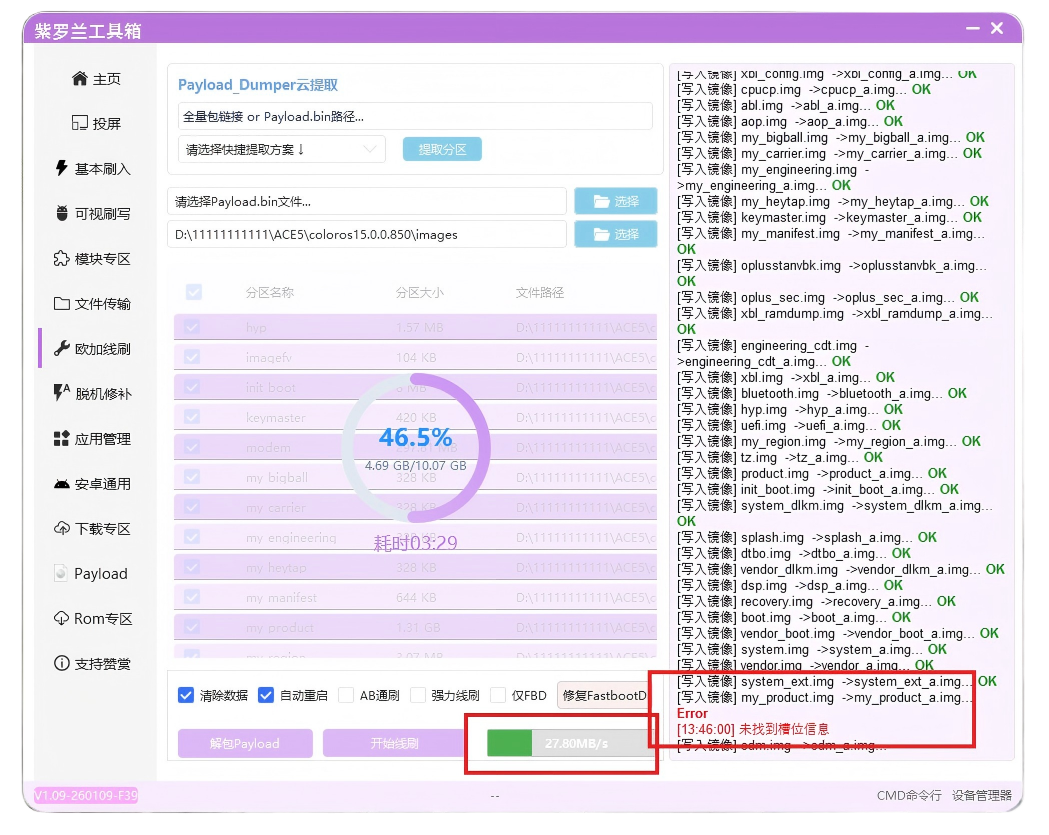The width and height of the screenshot is (1049, 835).
Task: Open 文件传输 file transfer
Action: coord(93,304)
